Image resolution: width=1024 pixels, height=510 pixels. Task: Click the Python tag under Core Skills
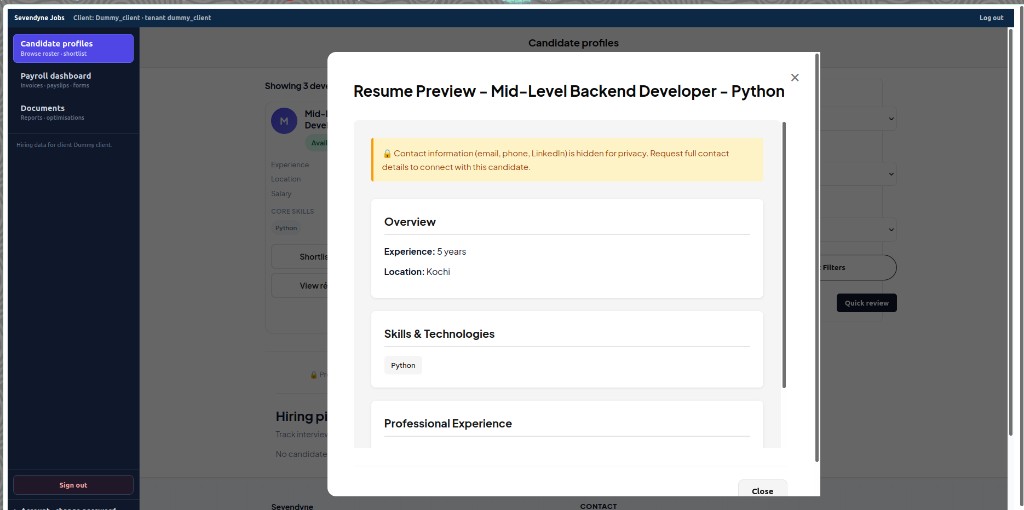[x=286, y=228]
